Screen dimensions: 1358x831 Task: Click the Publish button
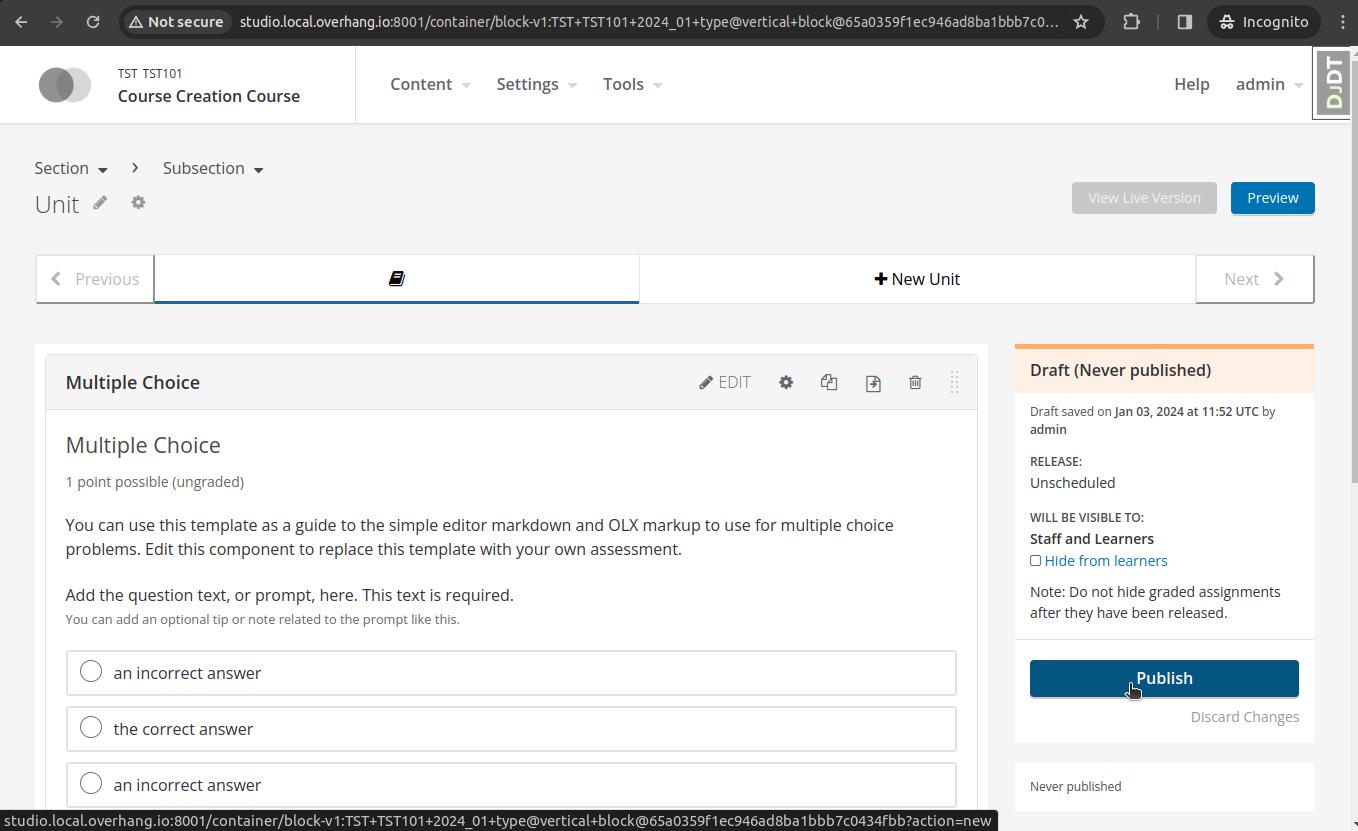pos(1164,678)
